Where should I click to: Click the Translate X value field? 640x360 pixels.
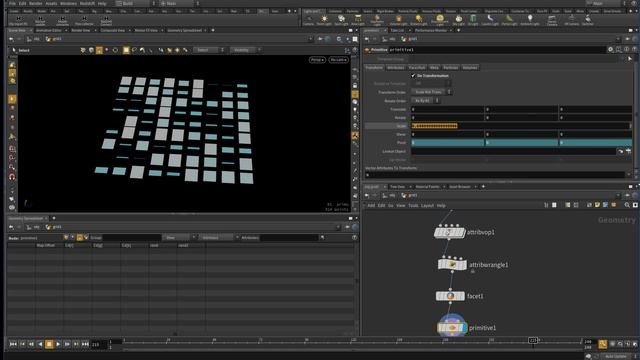(x=447, y=109)
